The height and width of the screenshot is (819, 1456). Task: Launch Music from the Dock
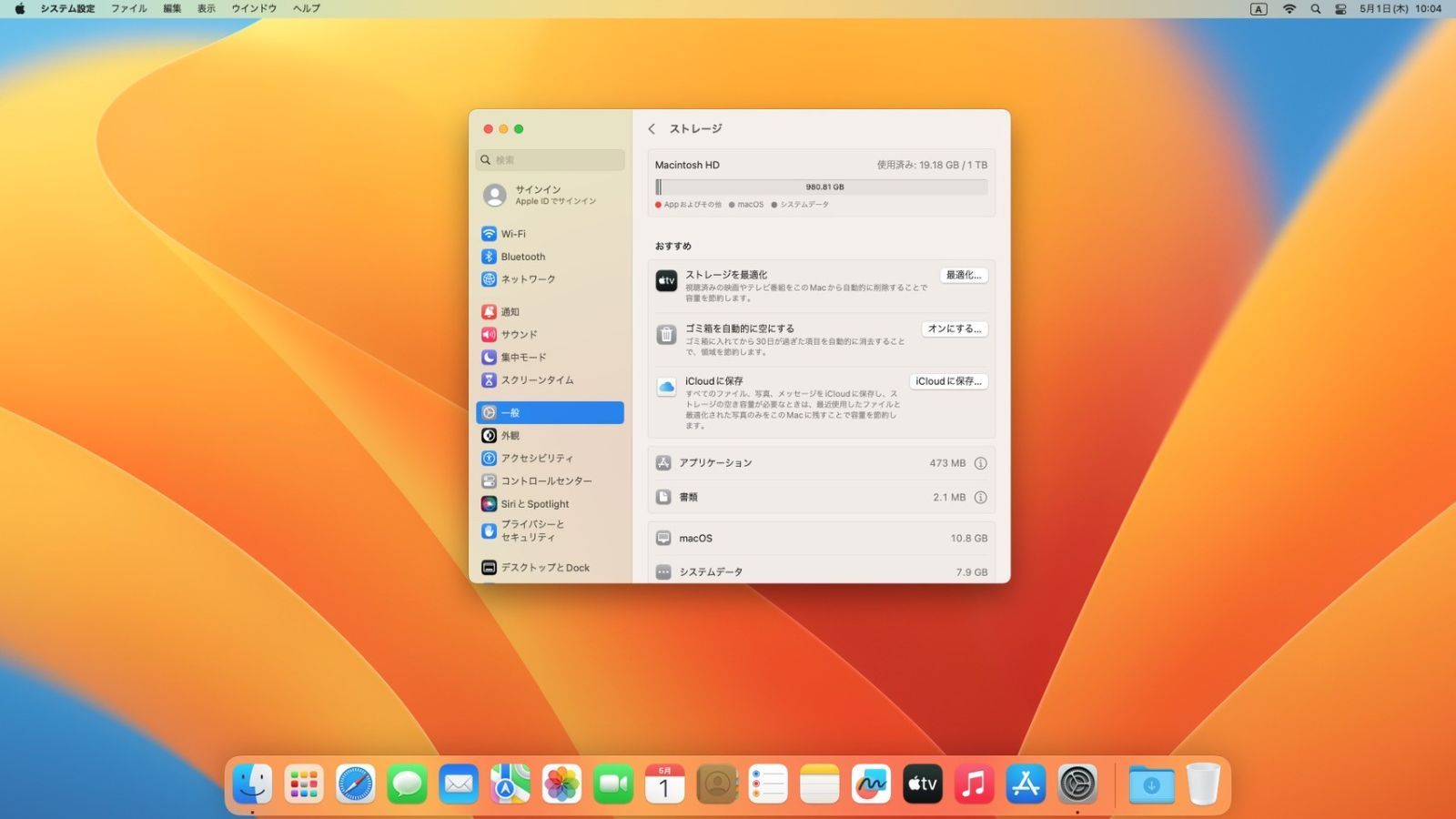click(974, 784)
